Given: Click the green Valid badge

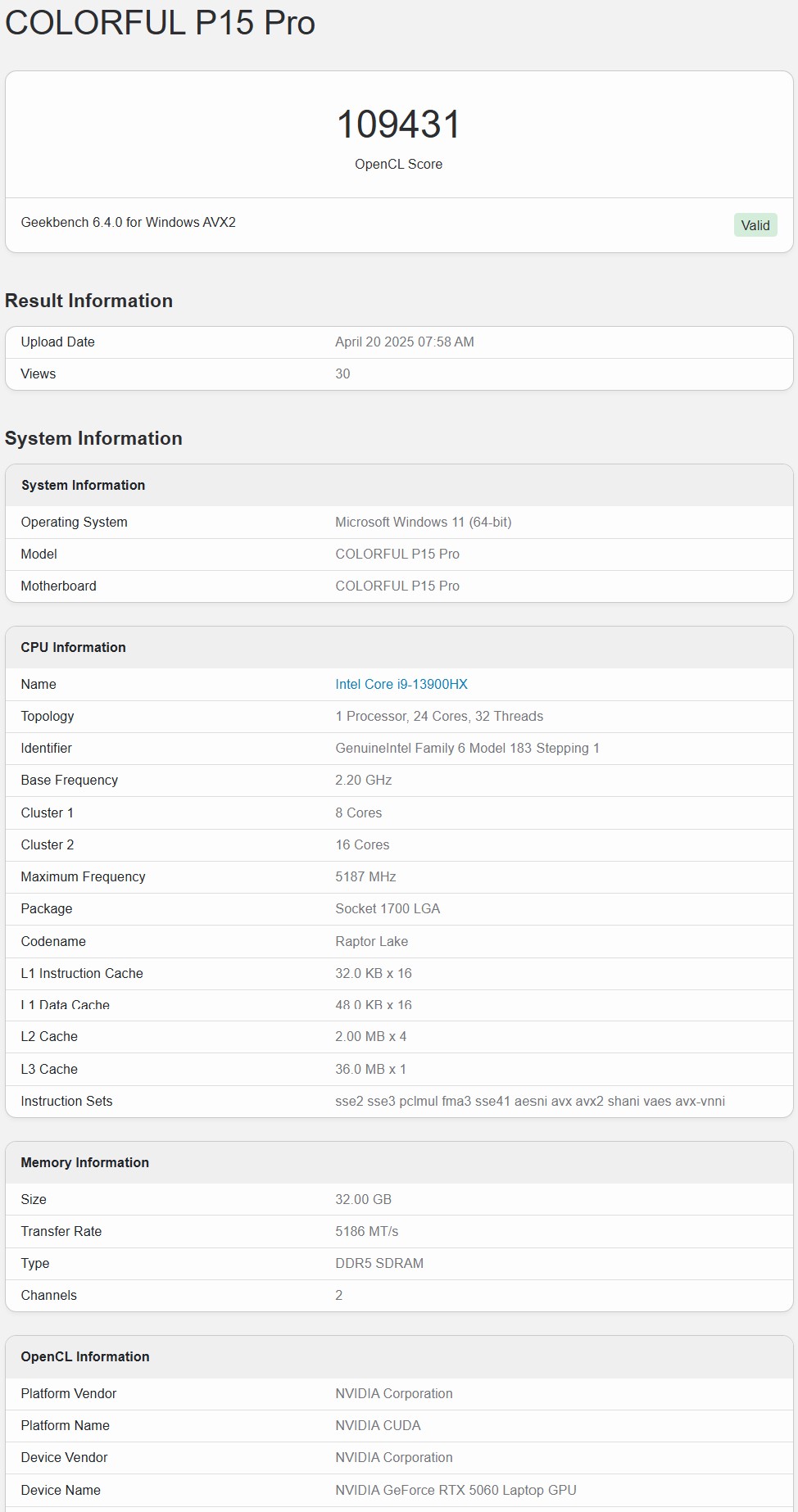Looking at the screenshot, I should pyautogui.click(x=755, y=225).
